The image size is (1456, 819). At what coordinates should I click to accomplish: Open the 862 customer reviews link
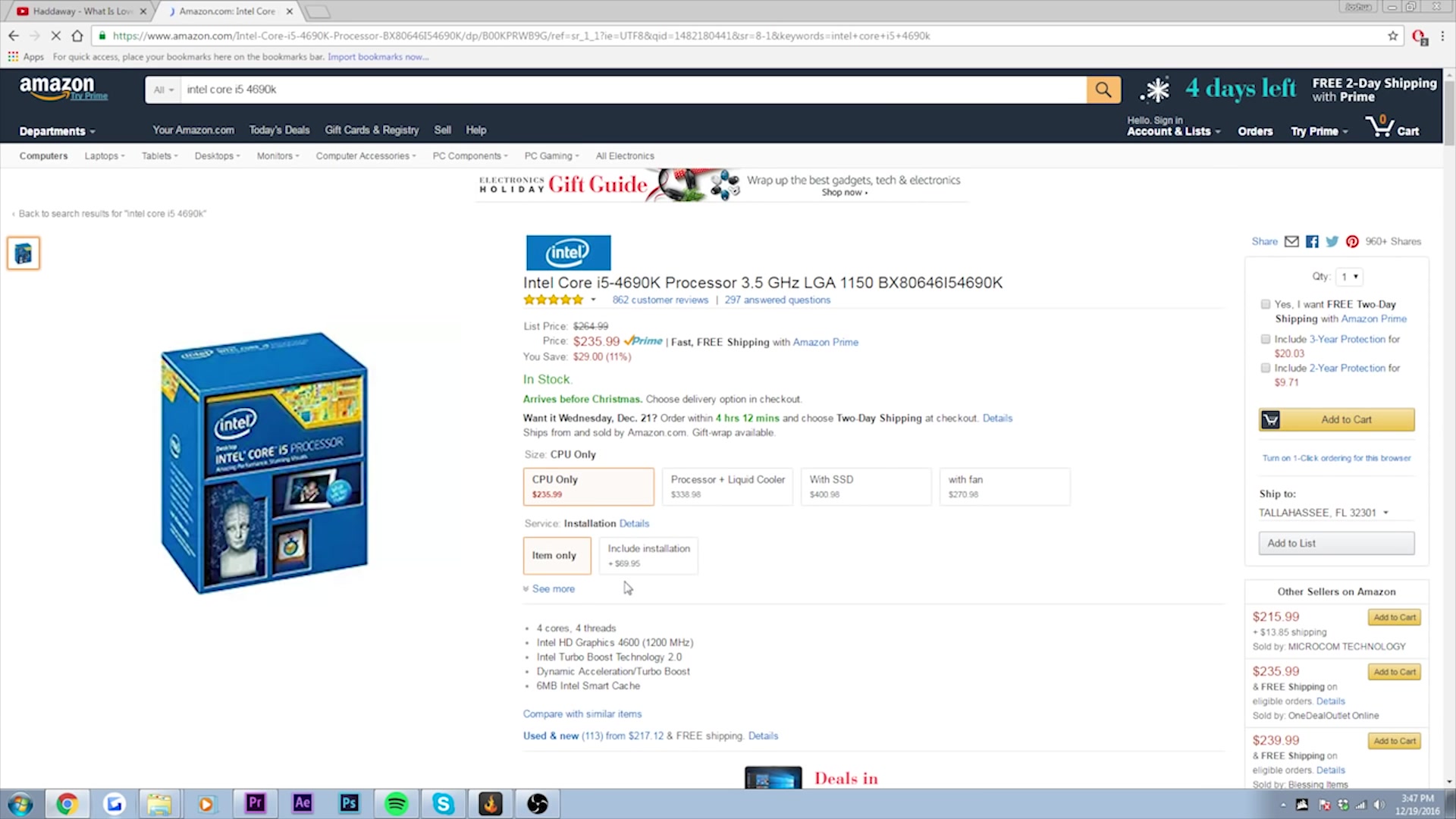click(660, 300)
